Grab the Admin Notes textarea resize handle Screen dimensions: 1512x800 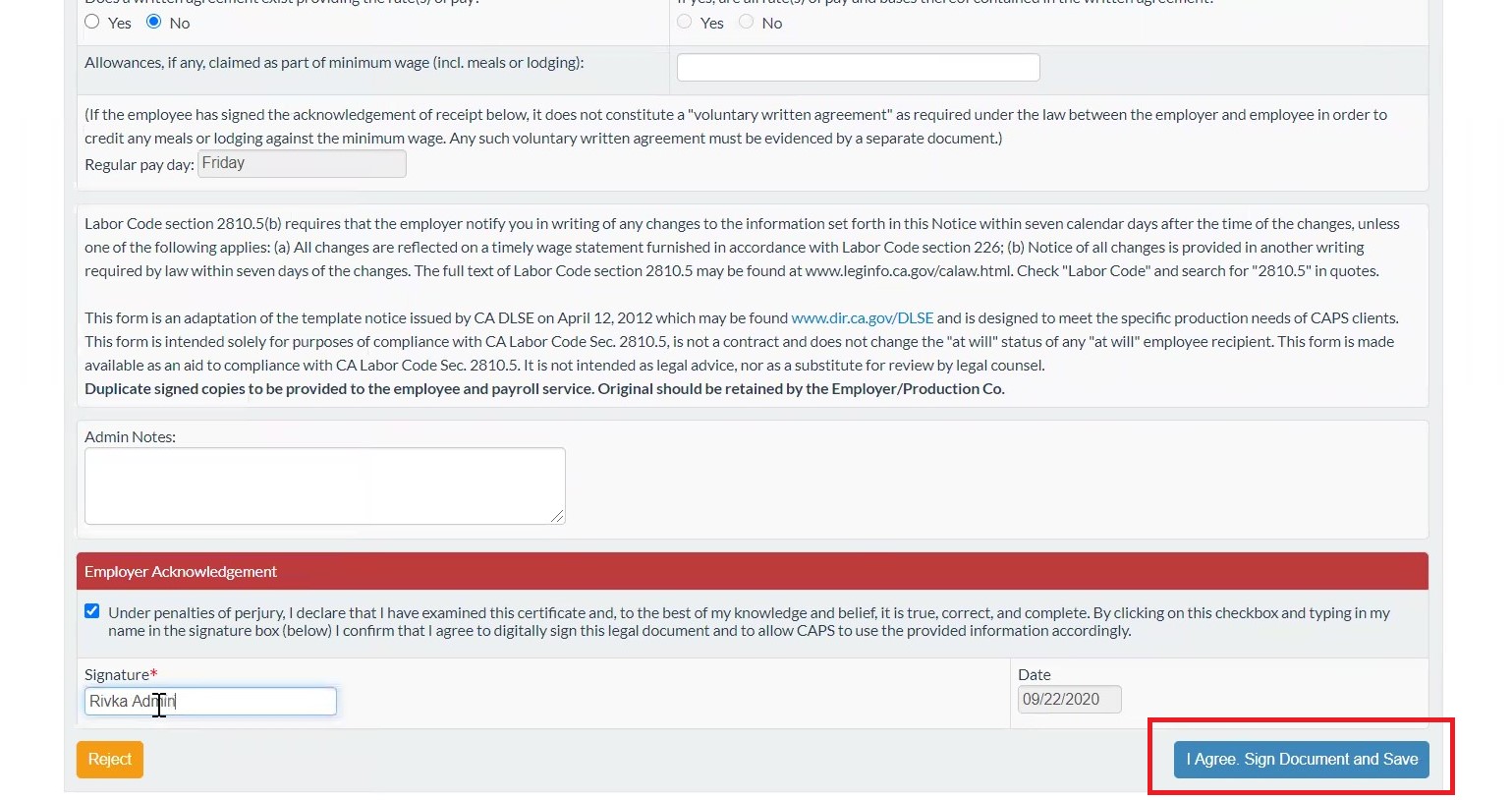558,517
